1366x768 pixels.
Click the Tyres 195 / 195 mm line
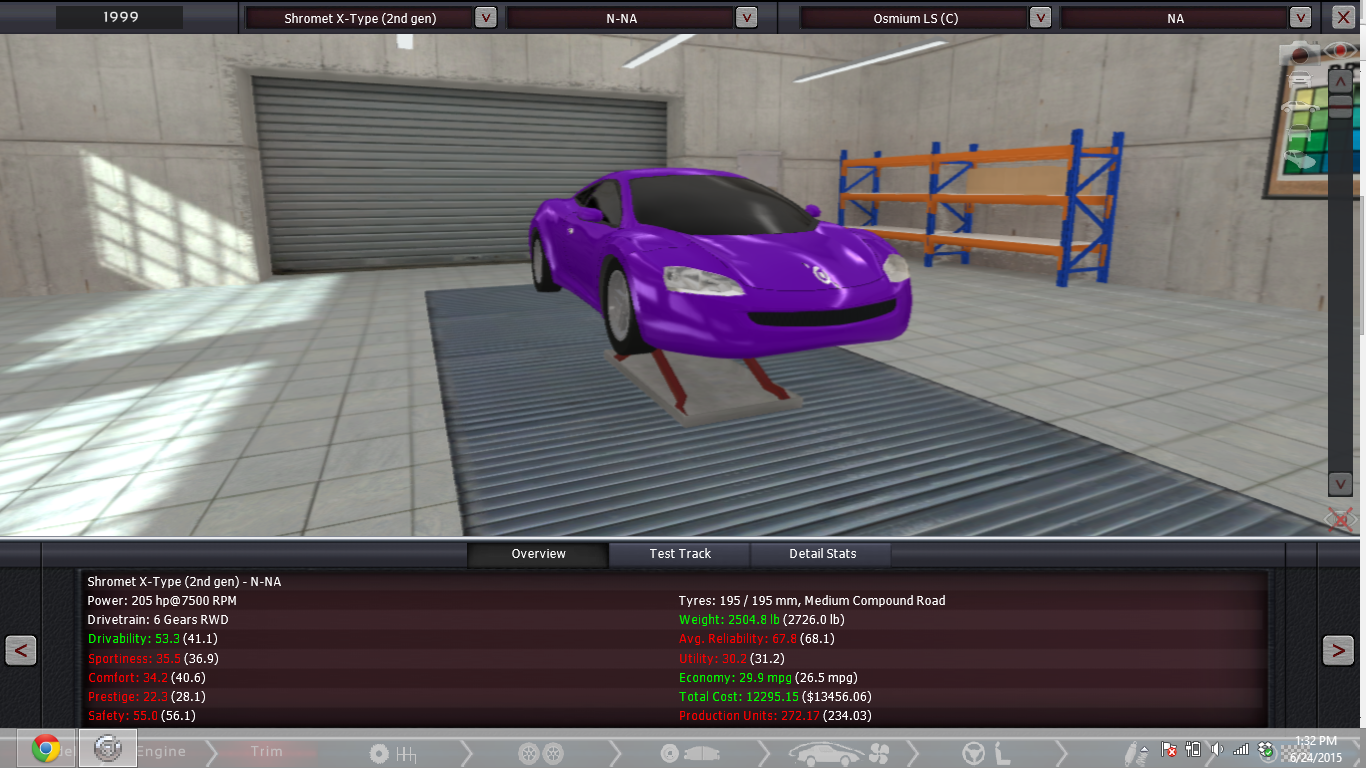coord(811,601)
